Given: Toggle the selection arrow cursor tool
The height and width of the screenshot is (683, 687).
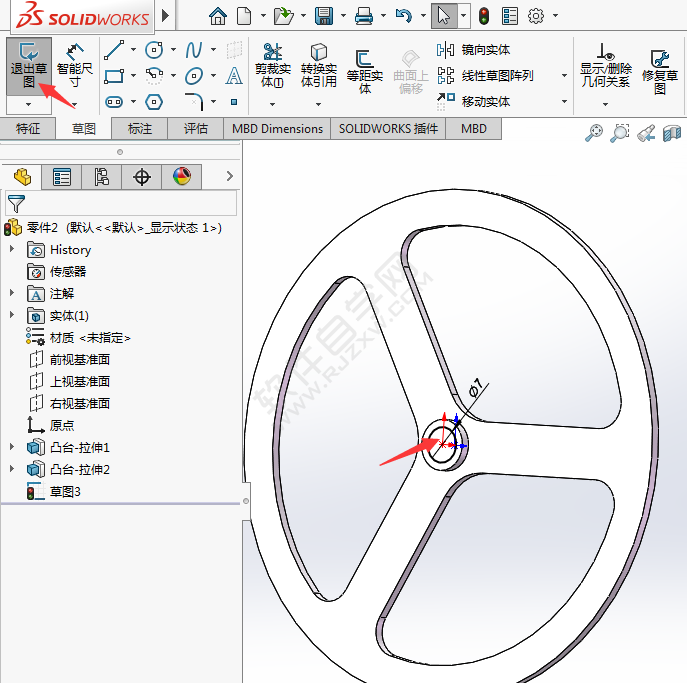Looking at the screenshot, I should (443, 16).
